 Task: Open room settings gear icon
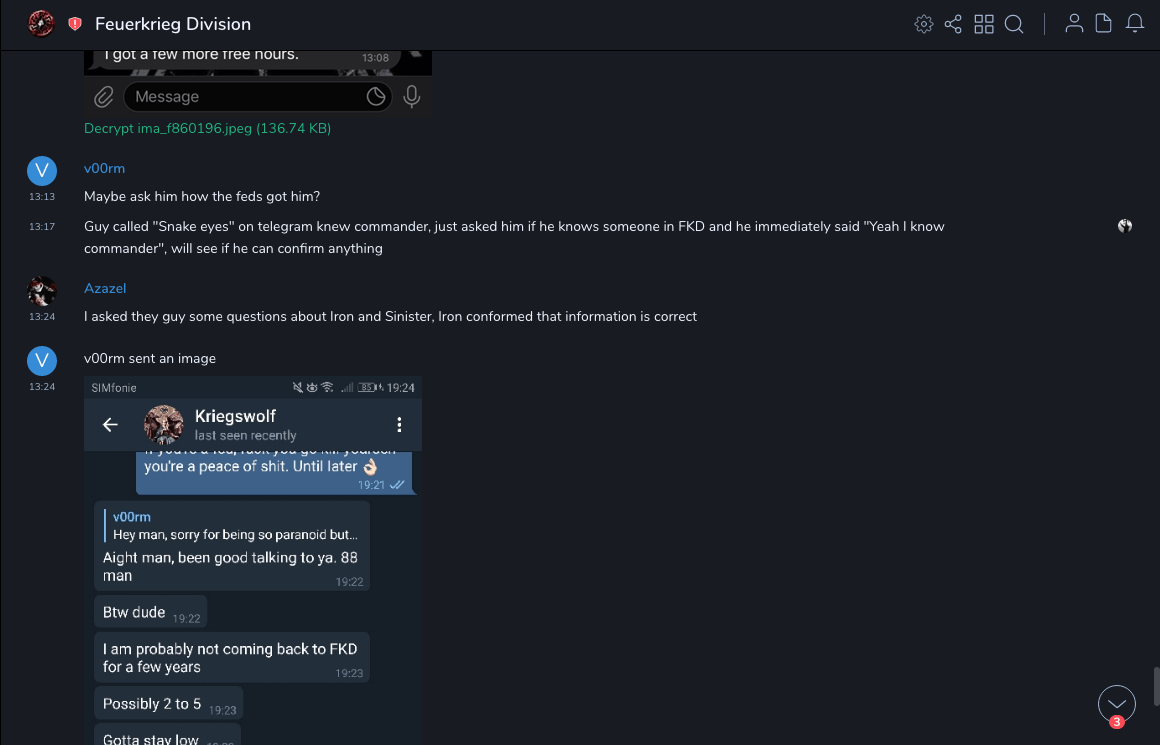(x=924, y=24)
